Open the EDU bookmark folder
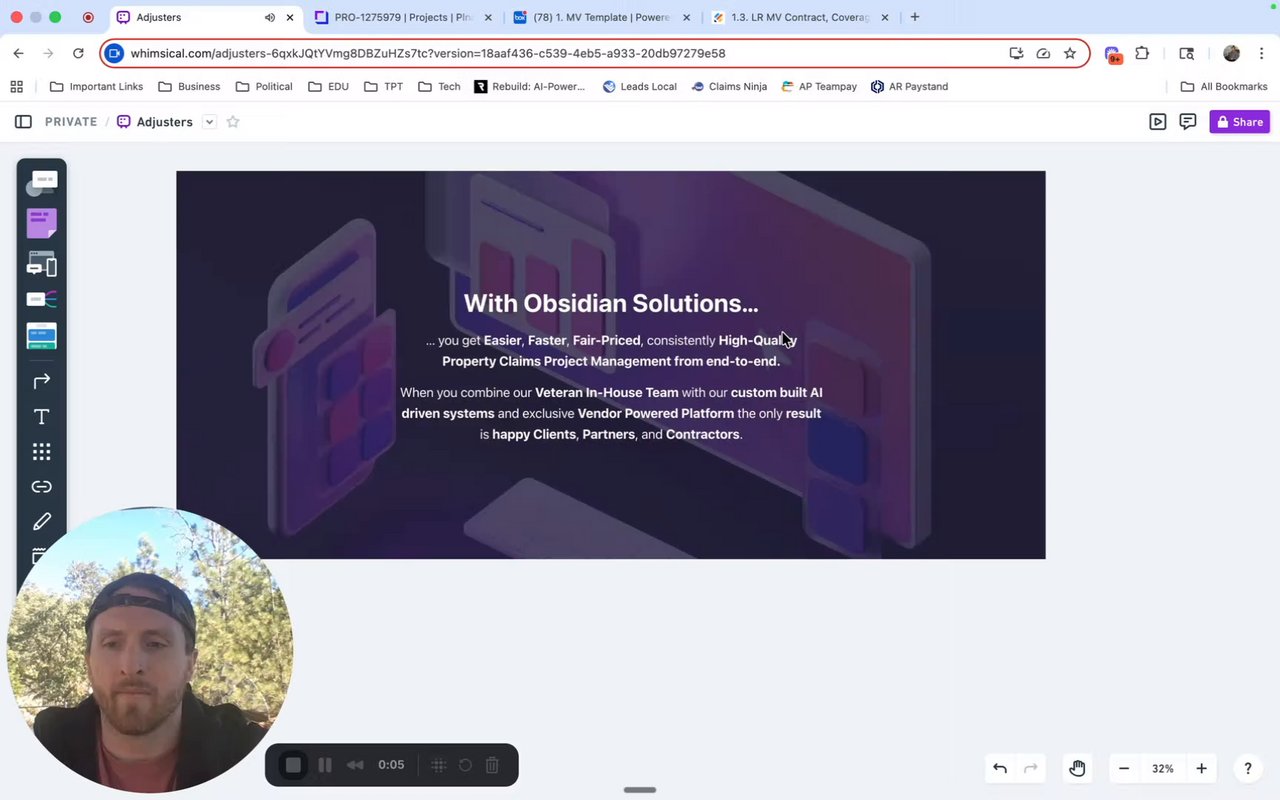Image resolution: width=1280 pixels, height=800 pixels. point(328,86)
